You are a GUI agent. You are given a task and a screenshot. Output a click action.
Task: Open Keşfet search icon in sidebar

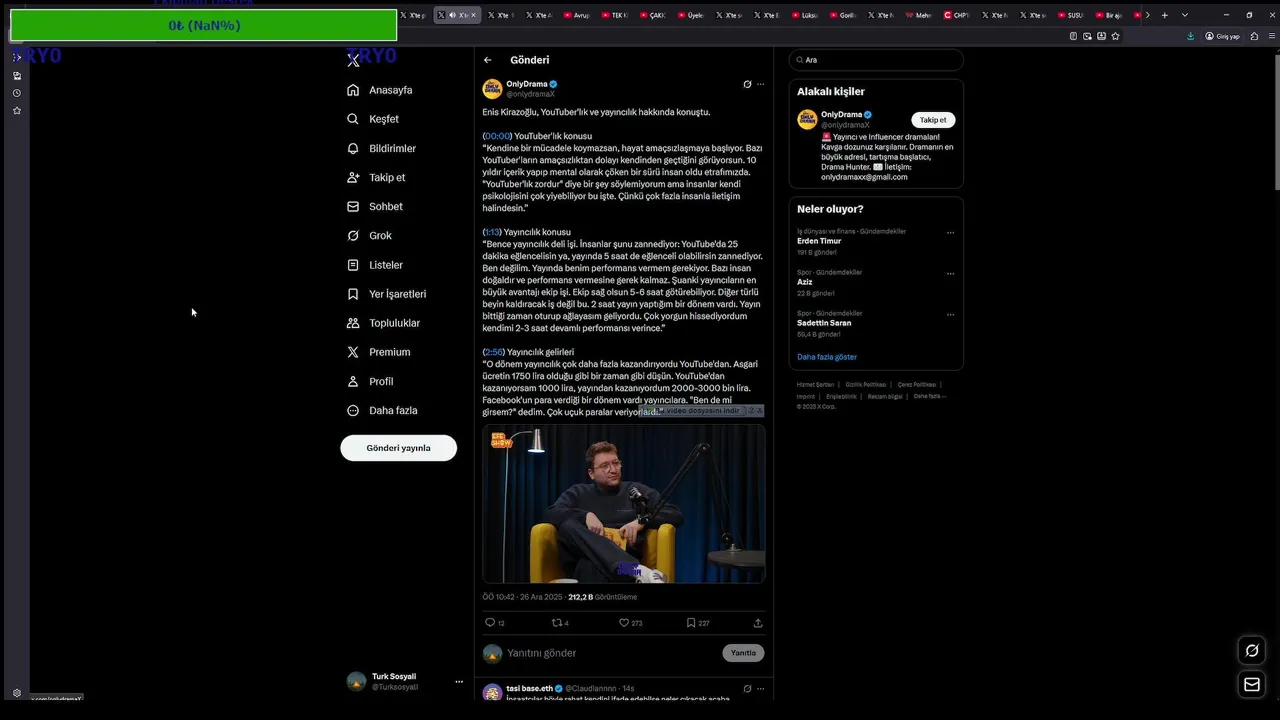tap(353, 119)
